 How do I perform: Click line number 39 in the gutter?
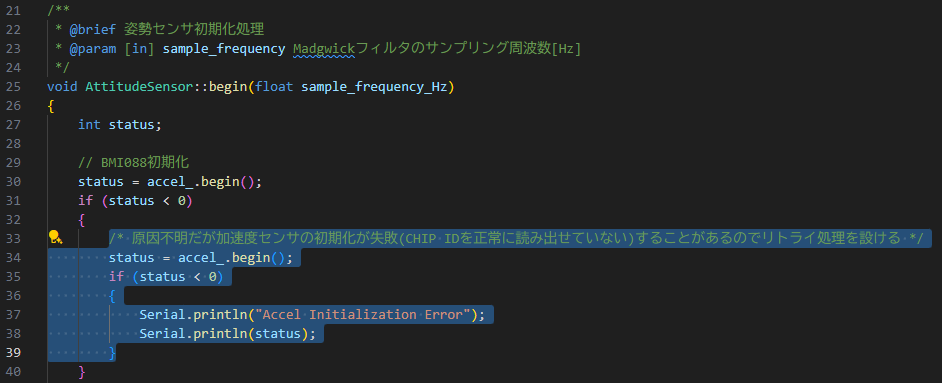[13, 352]
